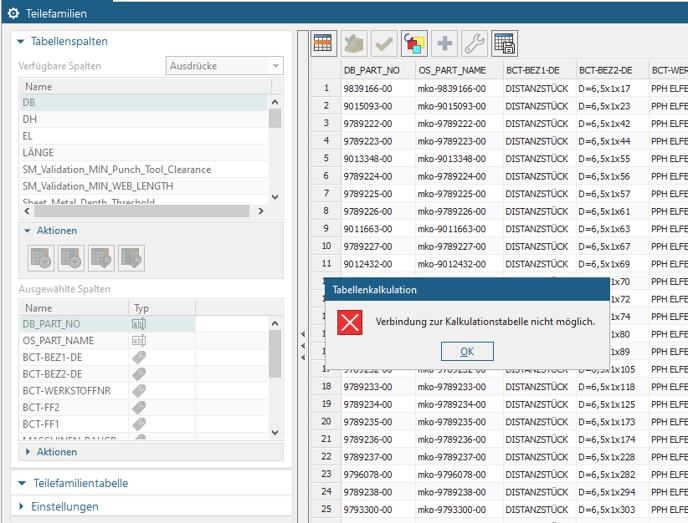Screen dimensions: 688x523
Task: Open the Ausdrücke dropdown for available columns
Action: (225, 66)
